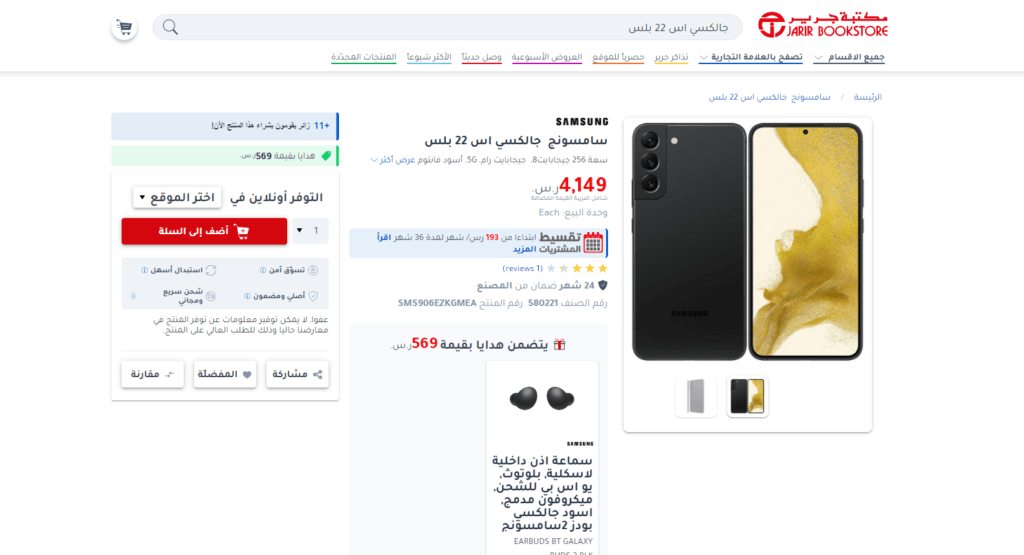
Task: Click the installment calendar icon
Action: click(593, 242)
